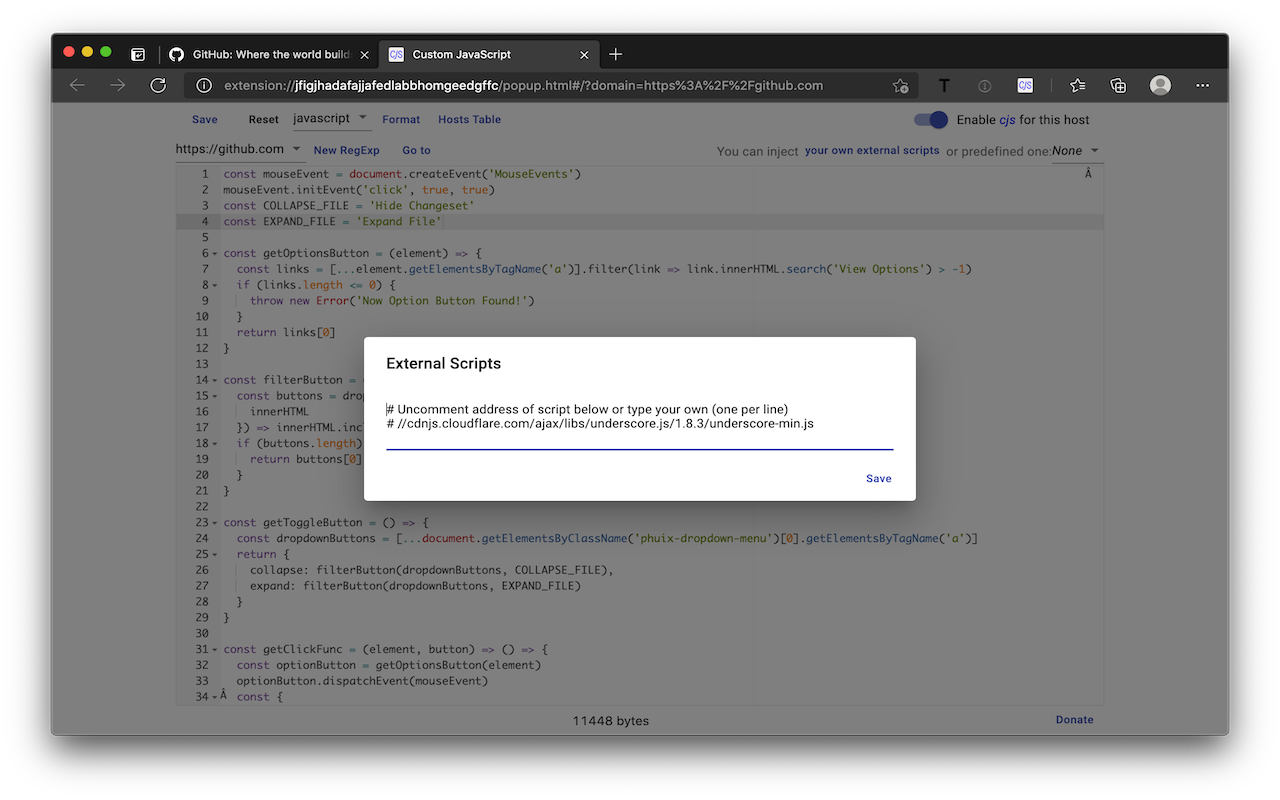
Task: View site information icon in address bar
Action: click(x=203, y=86)
